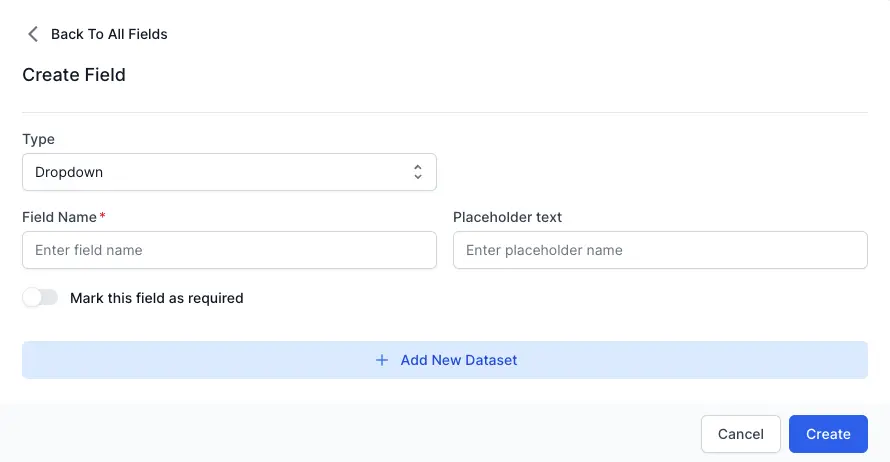The width and height of the screenshot is (890, 462).
Task: Focus the Enter placeholder name input
Action: [659, 250]
